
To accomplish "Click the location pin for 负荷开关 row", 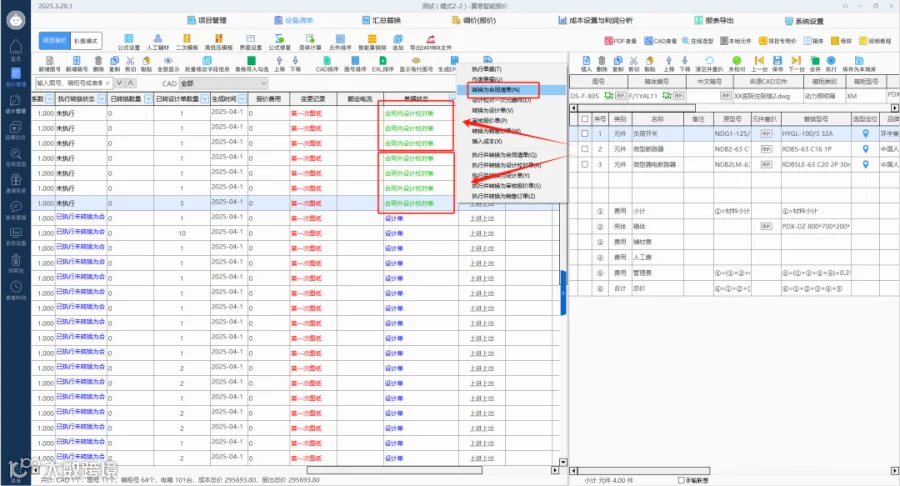I will point(866,133).
